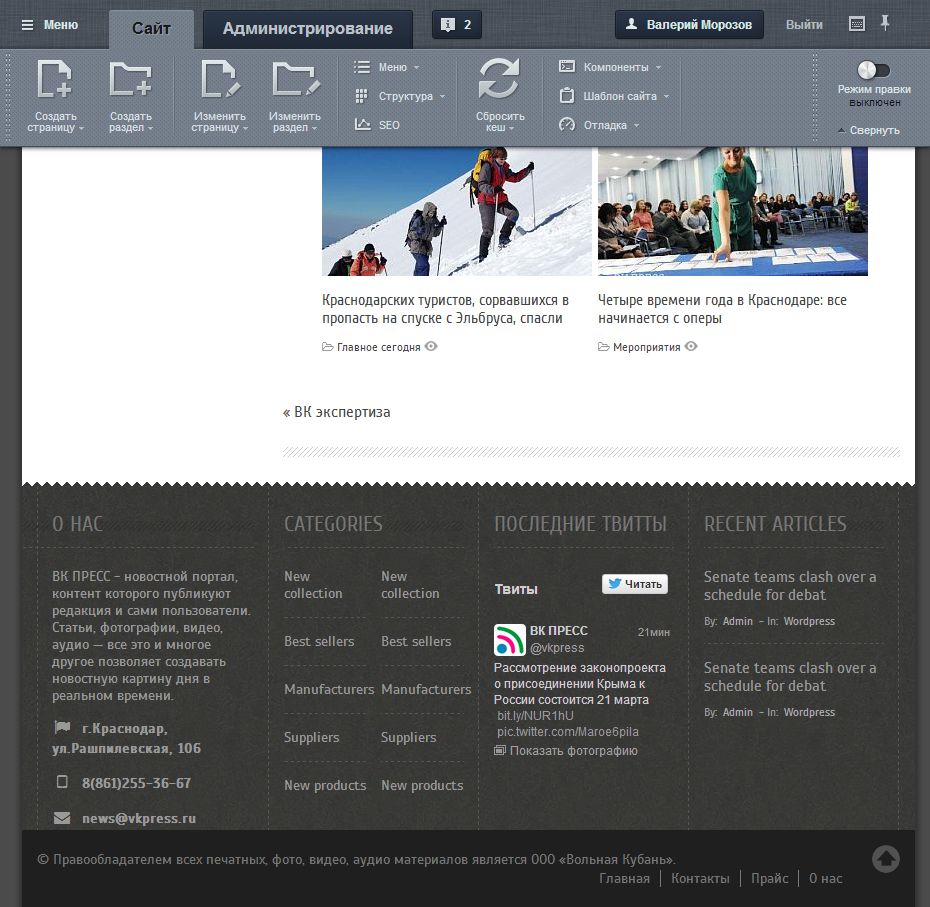Open second Senate teams clash article
Viewport: 930px width, 907px height.
point(789,677)
